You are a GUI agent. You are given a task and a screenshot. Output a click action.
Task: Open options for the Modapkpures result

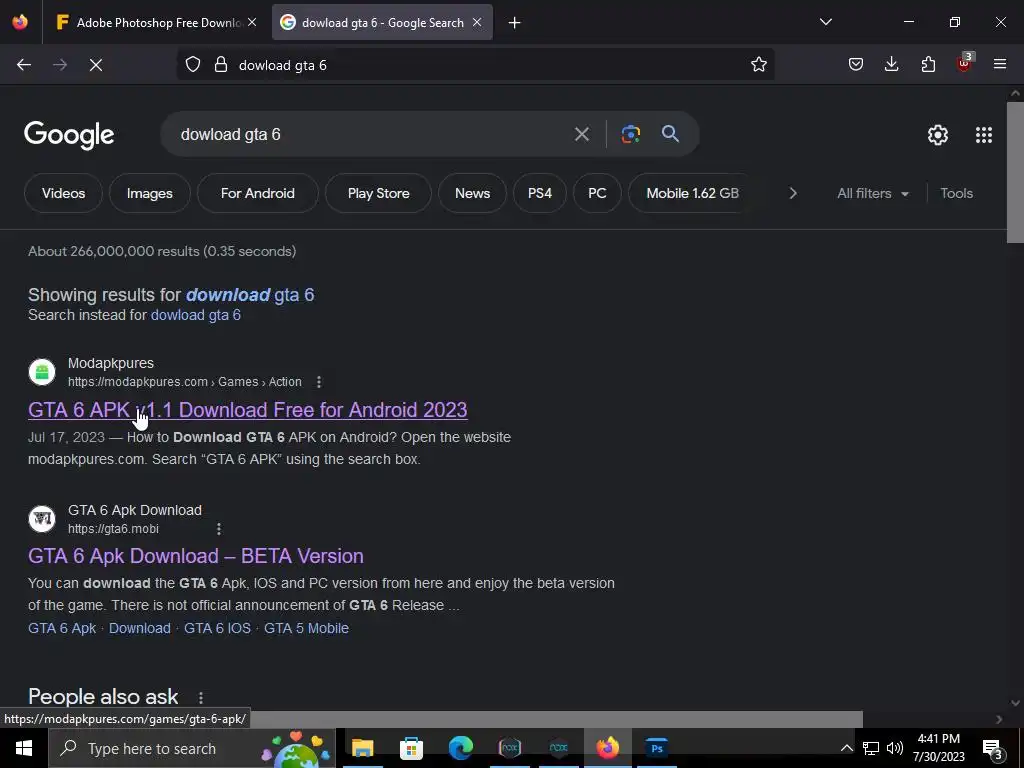click(x=319, y=382)
